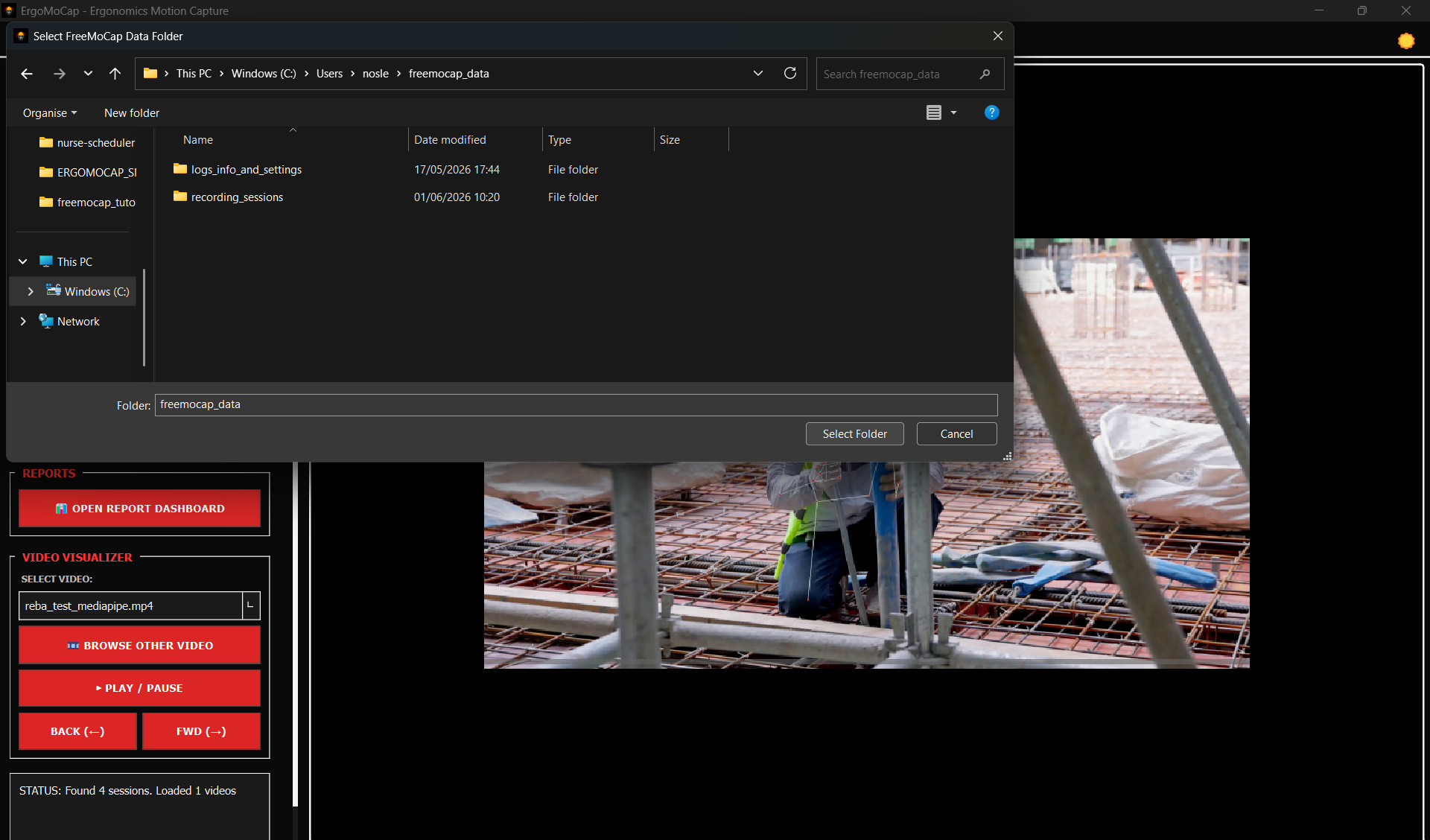This screenshot has height=840, width=1430.
Task: Toggle Play / Pause video playback
Action: pos(139,688)
